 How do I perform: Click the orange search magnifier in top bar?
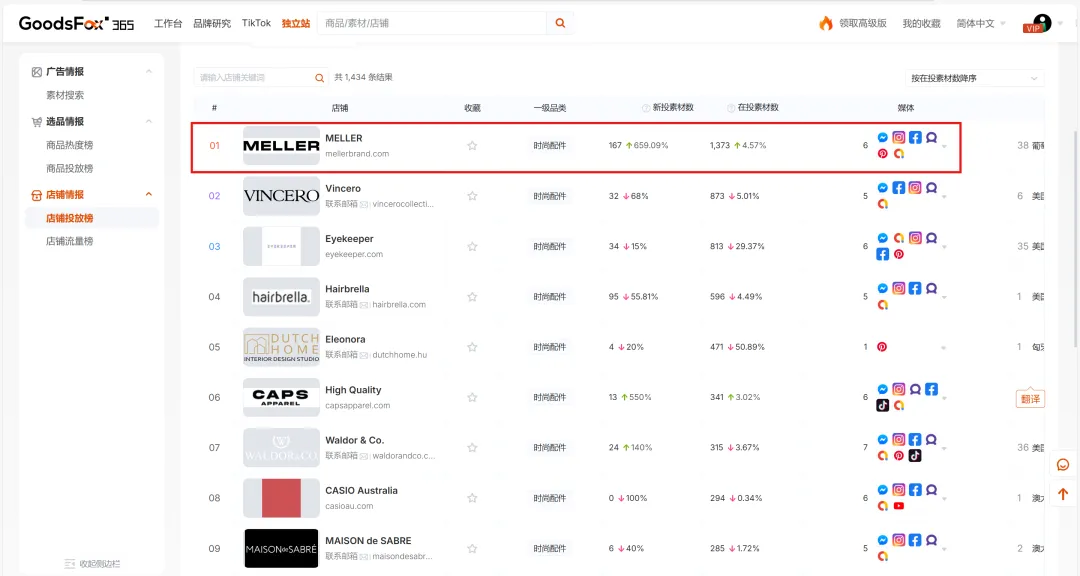tap(560, 23)
